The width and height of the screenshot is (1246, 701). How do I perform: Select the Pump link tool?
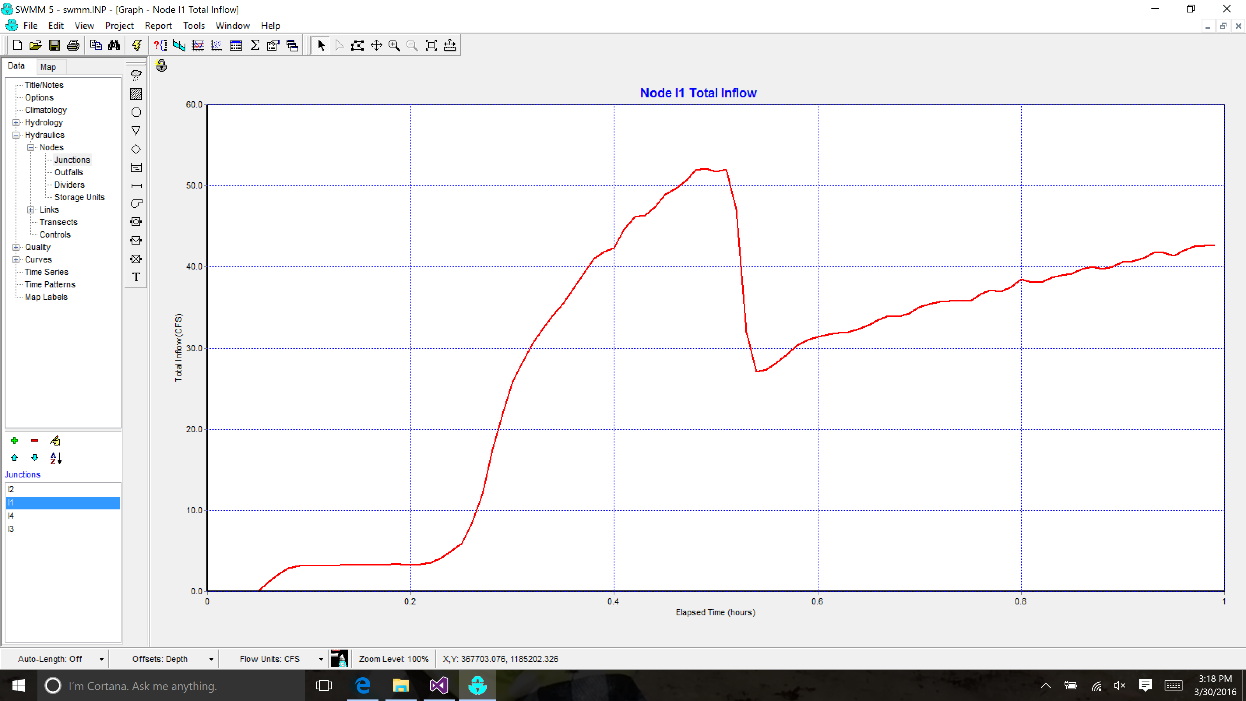(x=136, y=203)
